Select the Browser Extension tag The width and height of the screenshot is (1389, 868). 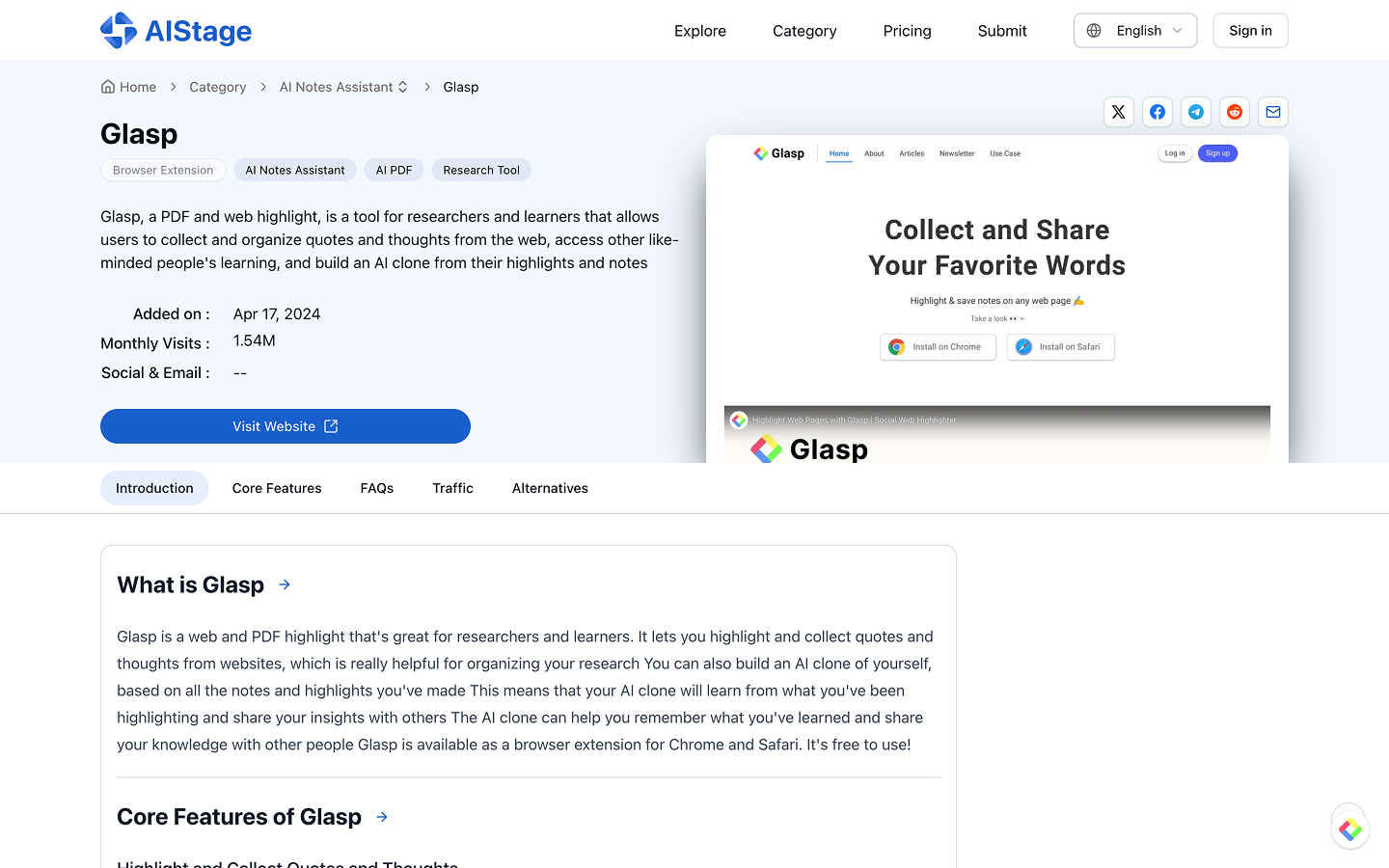pos(163,170)
